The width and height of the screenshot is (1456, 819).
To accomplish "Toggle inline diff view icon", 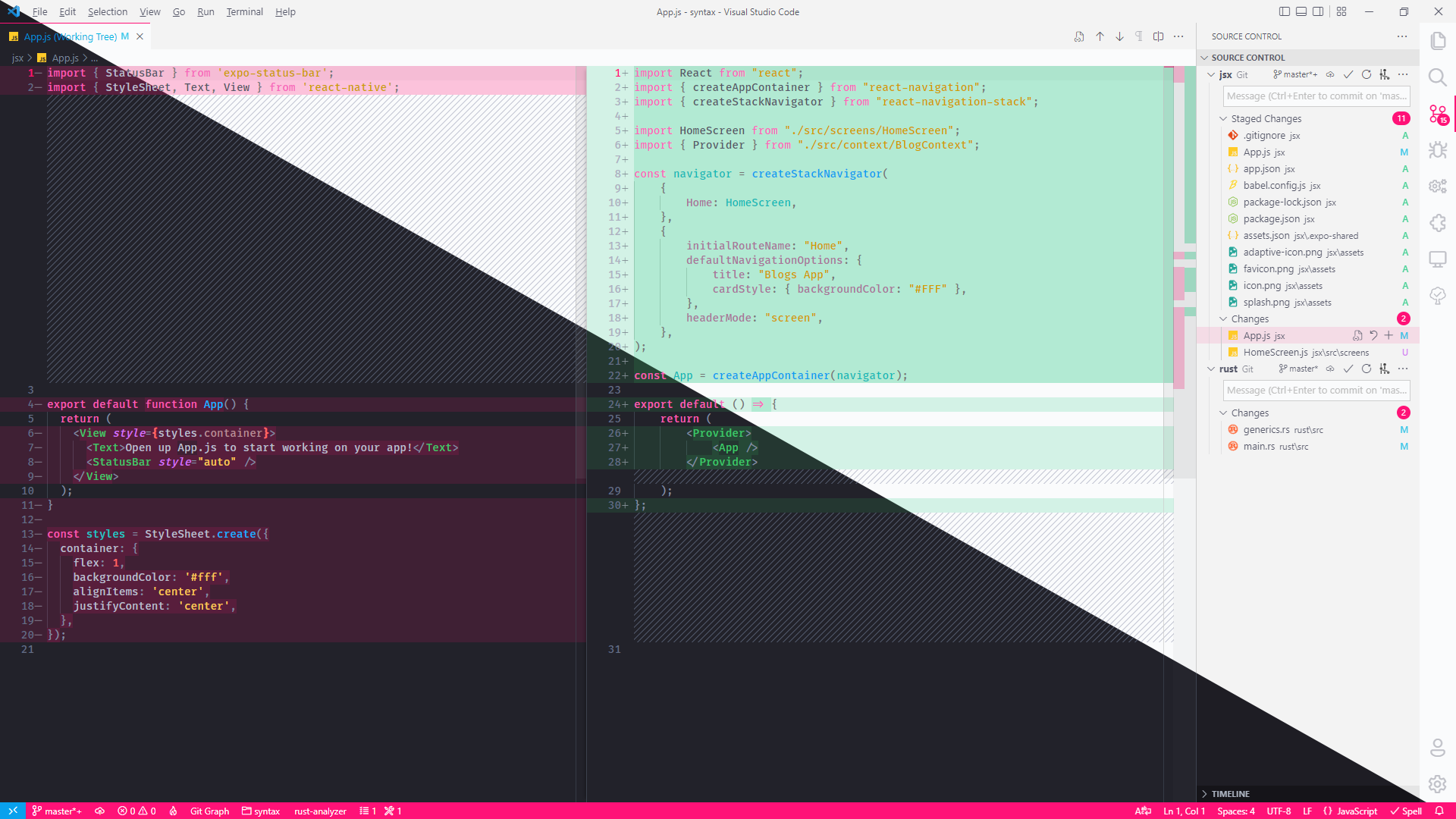I will point(1158,36).
